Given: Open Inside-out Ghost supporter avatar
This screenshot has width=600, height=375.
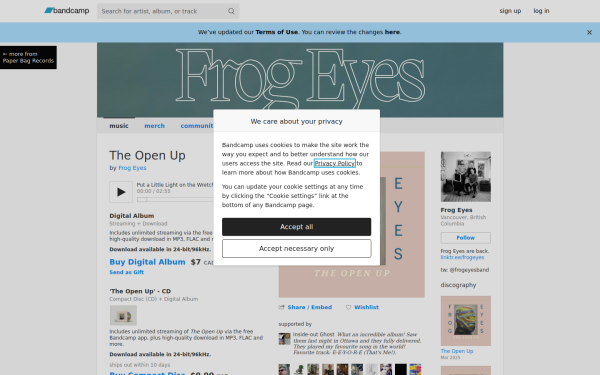Looking at the screenshot, I should coord(284,339).
